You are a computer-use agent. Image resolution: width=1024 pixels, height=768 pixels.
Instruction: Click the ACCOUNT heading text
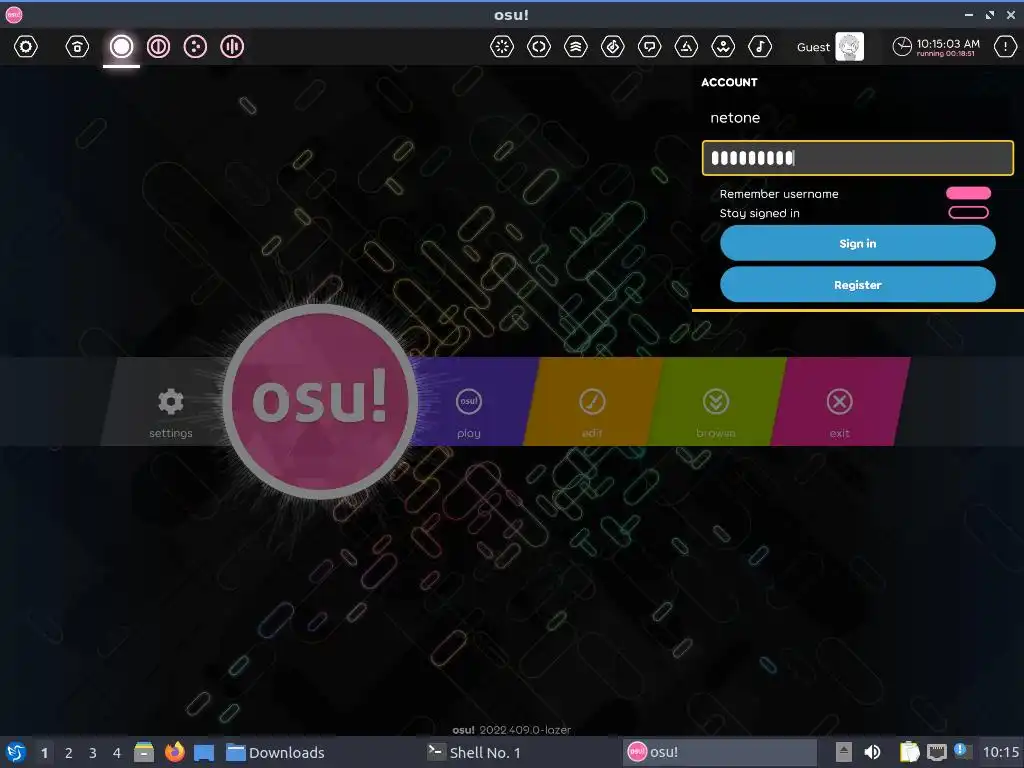(729, 82)
